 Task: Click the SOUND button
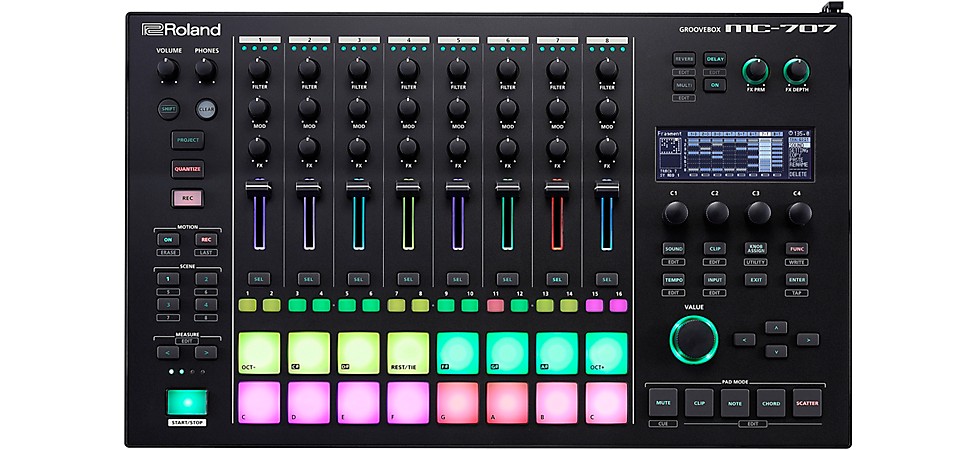pos(673,248)
